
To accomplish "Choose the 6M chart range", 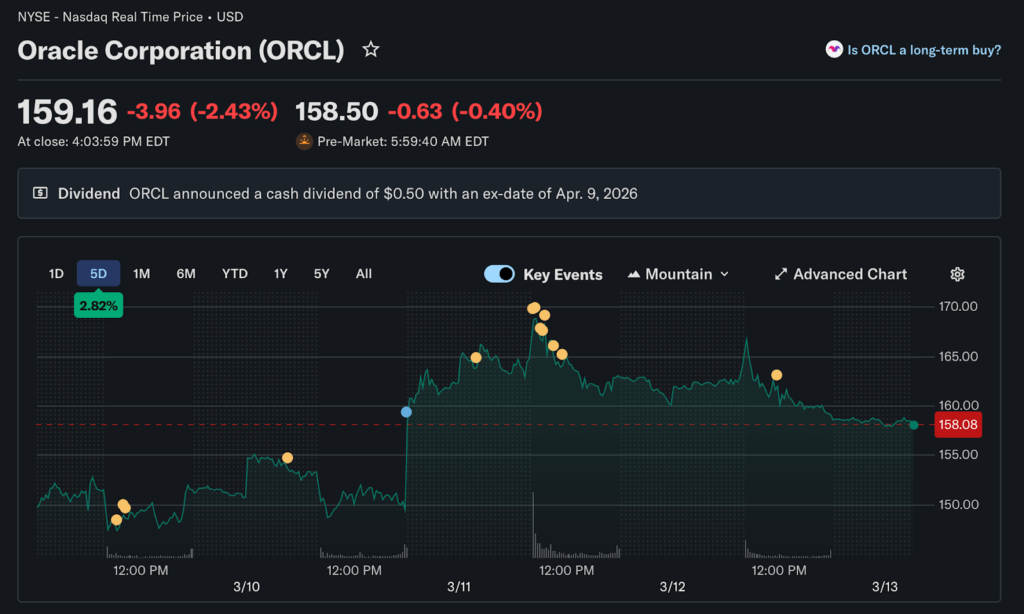I will click(x=186, y=273).
